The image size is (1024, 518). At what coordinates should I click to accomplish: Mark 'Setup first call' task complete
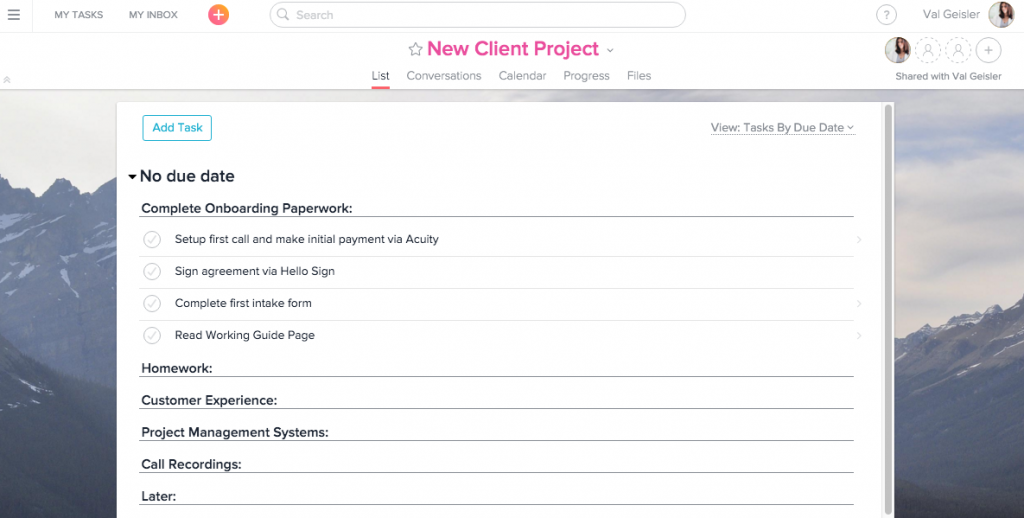152,240
